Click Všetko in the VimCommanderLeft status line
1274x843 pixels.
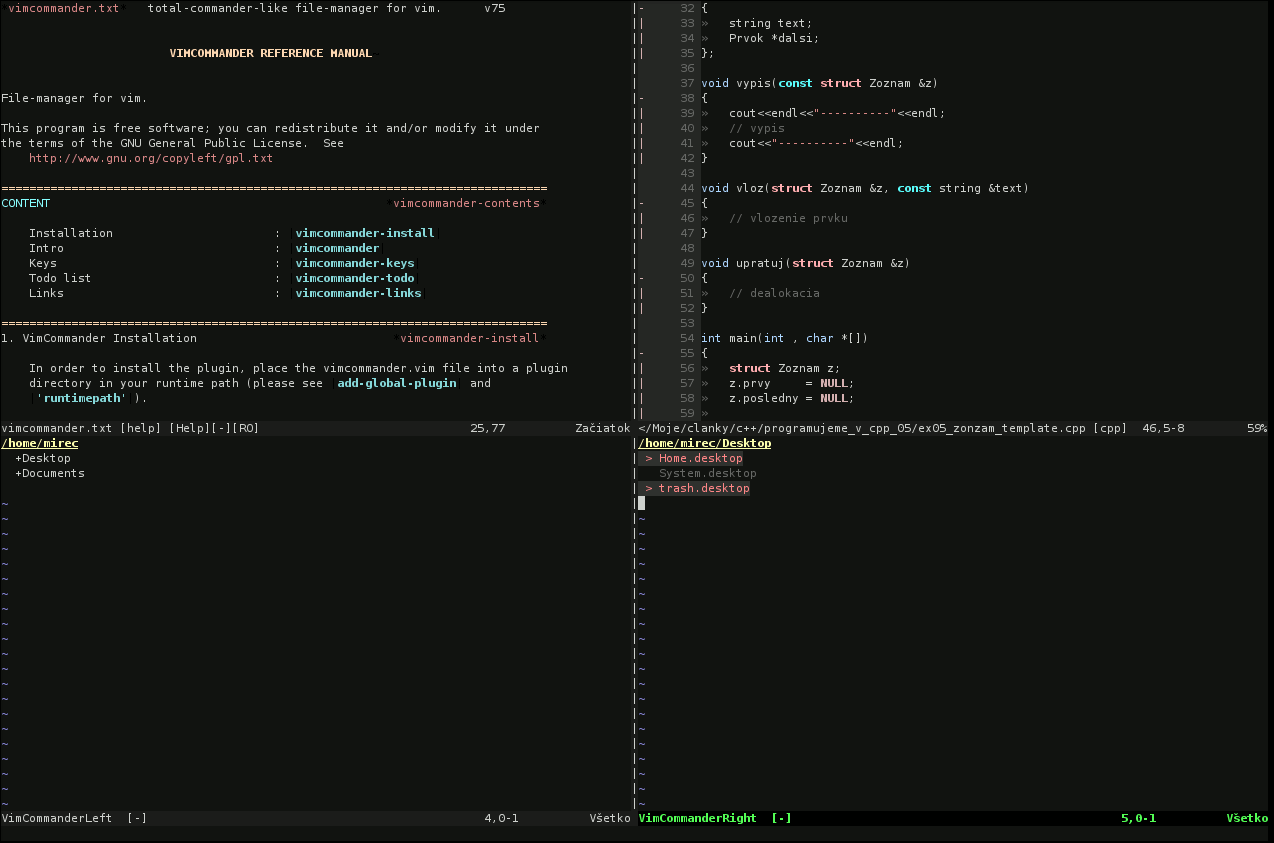click(610, 818)
